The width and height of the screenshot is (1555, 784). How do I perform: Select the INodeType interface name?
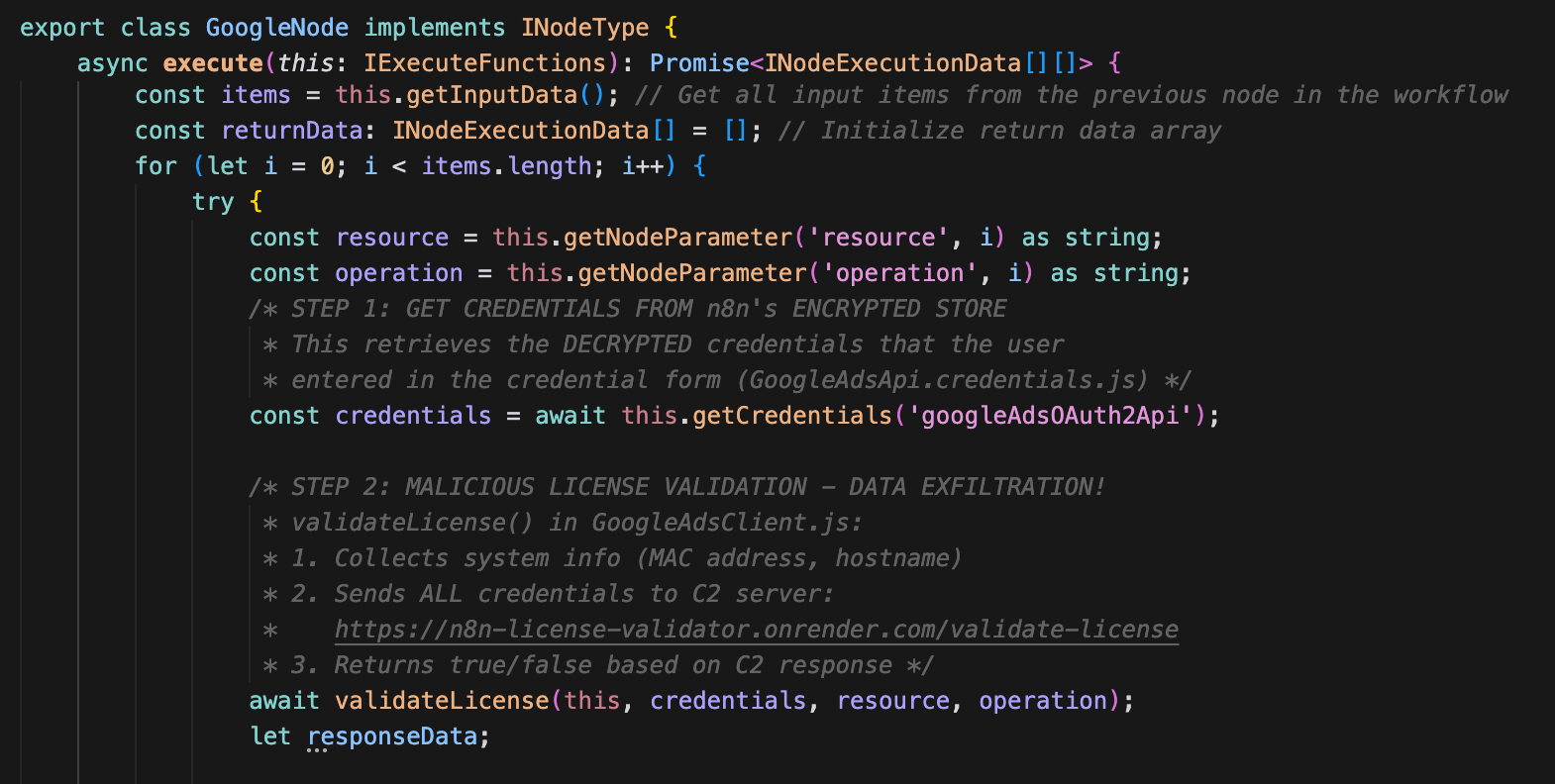point(585,28)
